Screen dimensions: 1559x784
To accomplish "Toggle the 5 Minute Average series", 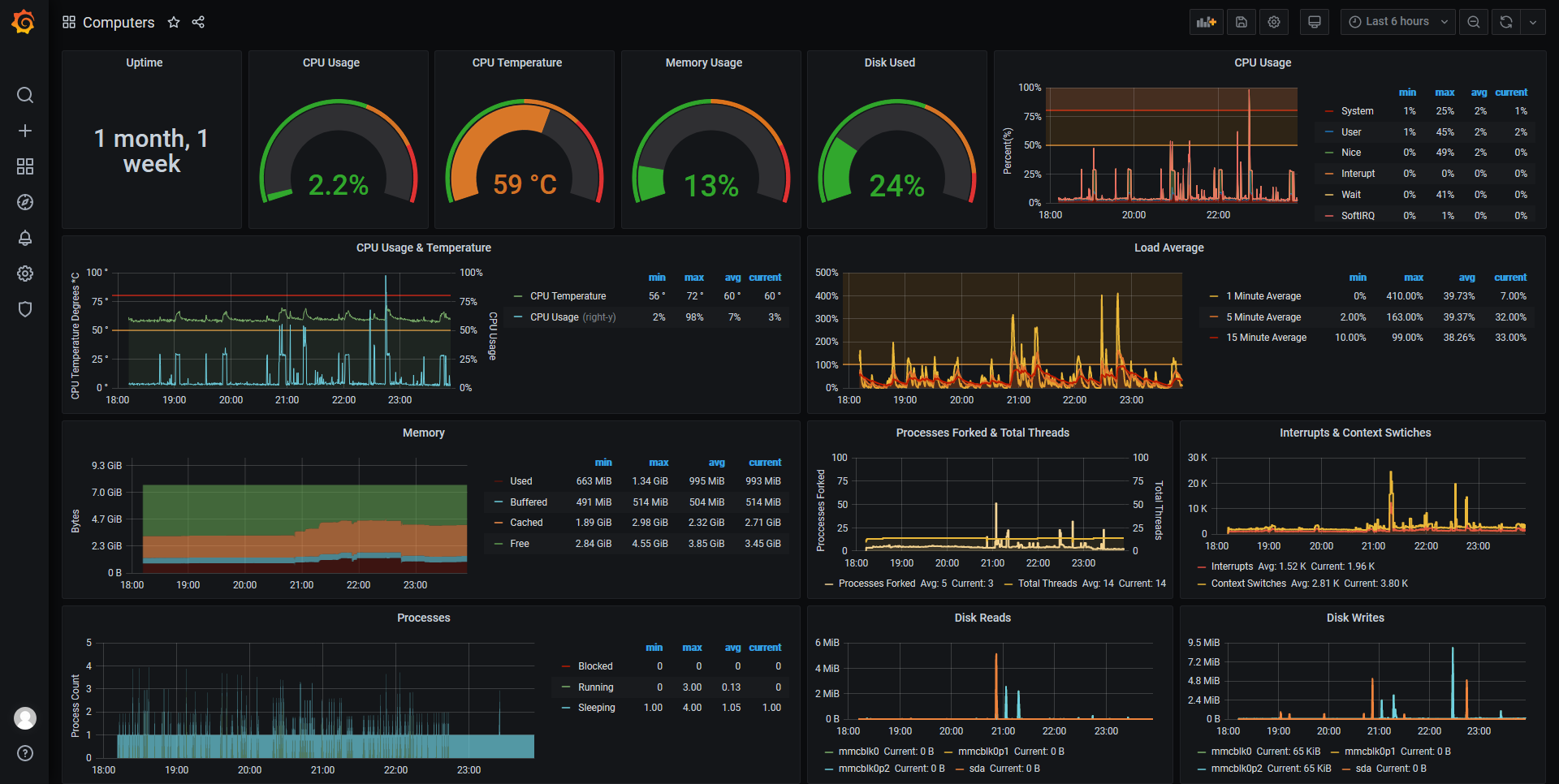I will (1263, 317).
